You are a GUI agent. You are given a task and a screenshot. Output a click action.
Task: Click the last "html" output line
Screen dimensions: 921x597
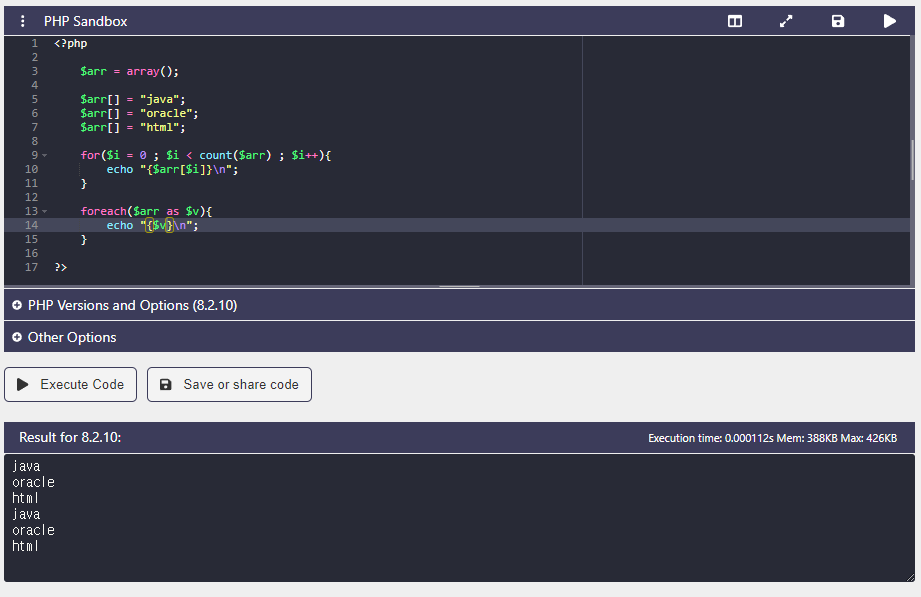pos(25,546)
